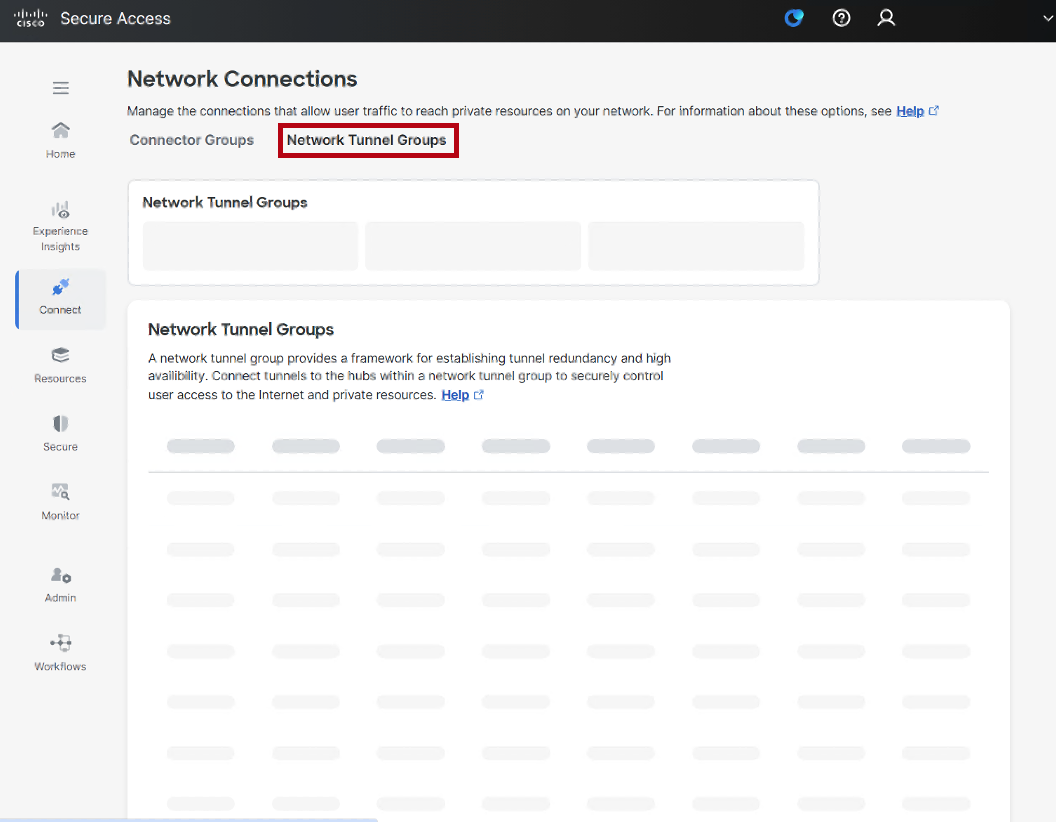Open the user account icon
Image resolution: width=1056 pixels, height=826 pixels.
pyautogui.click(x=886, y=17)
